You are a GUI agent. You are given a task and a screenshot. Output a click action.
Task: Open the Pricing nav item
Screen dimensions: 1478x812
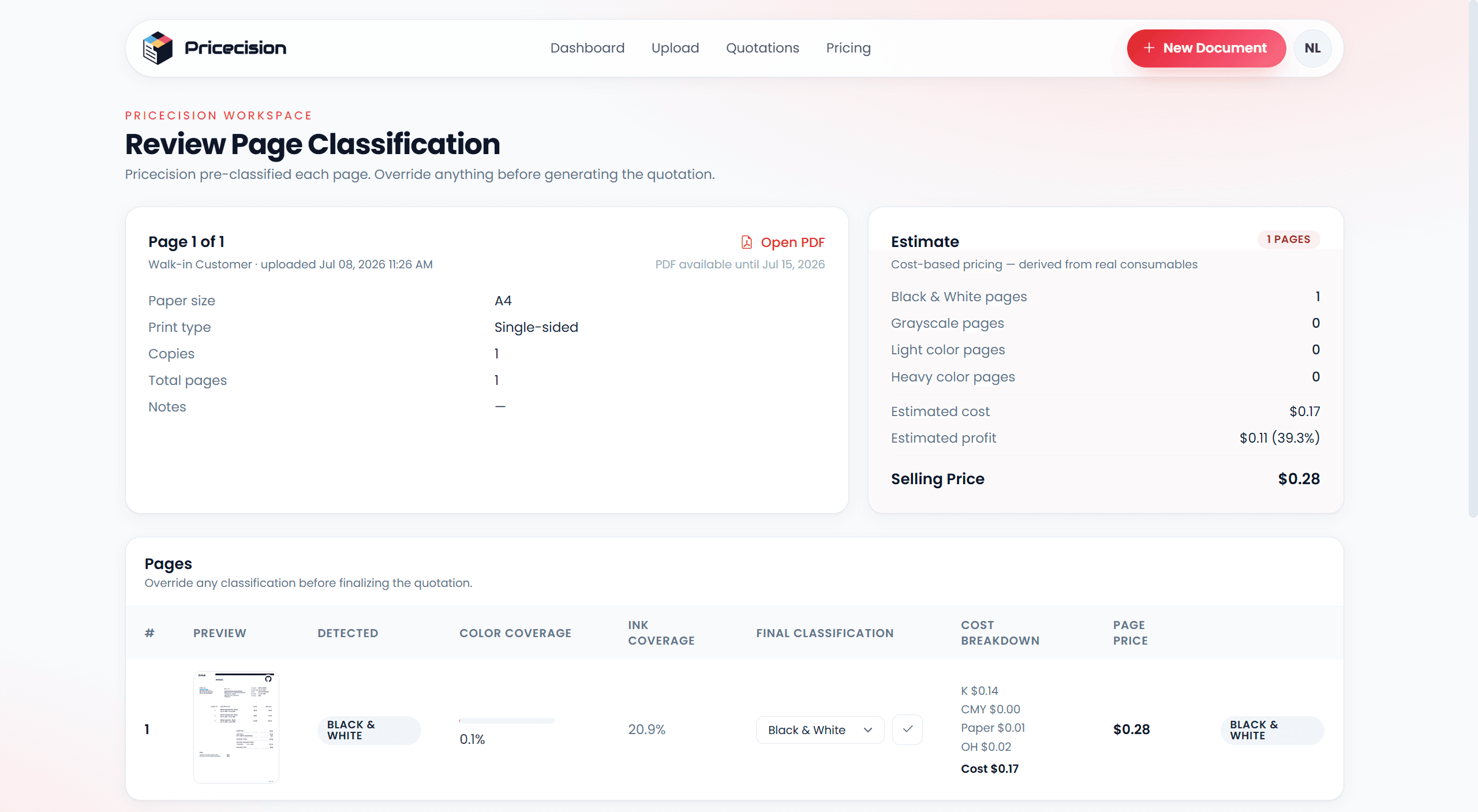(848, 48)
